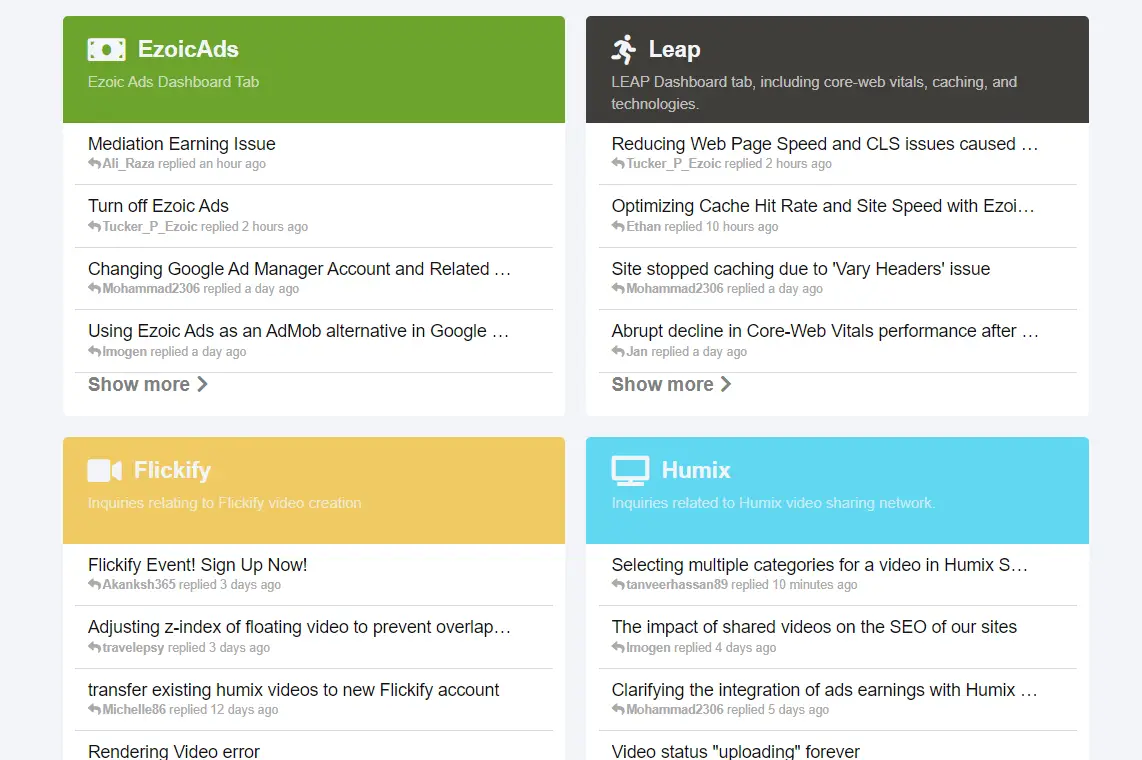
Task: Open topic 'The impact of shared videos on SEO'
Action: tap(814, 627)
